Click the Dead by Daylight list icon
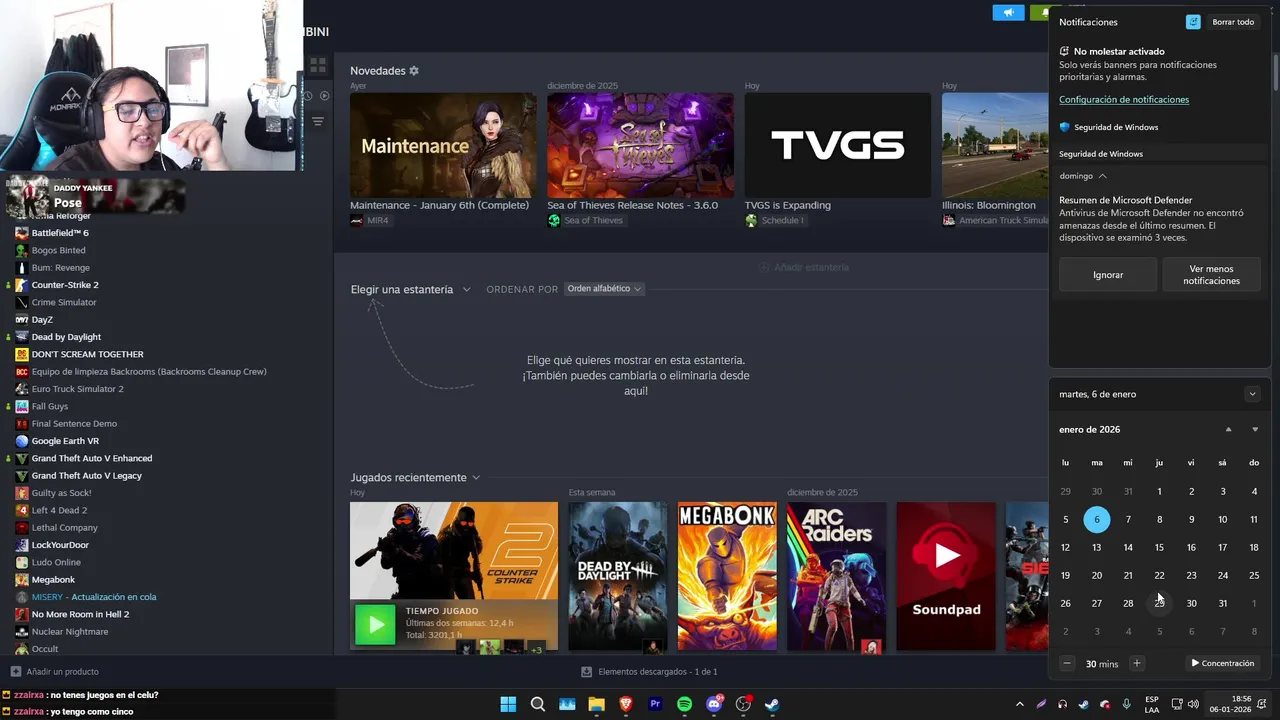This screenshot has height=720, width=1280. click(x=22, y=337)
